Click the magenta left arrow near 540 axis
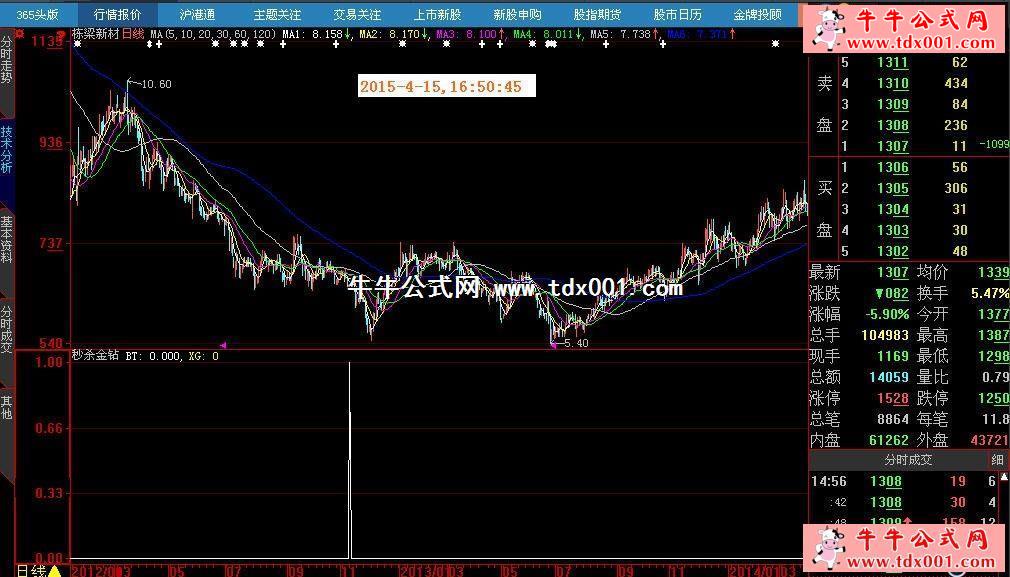This screenshot has width=1010, height=577. coord(223,345)
